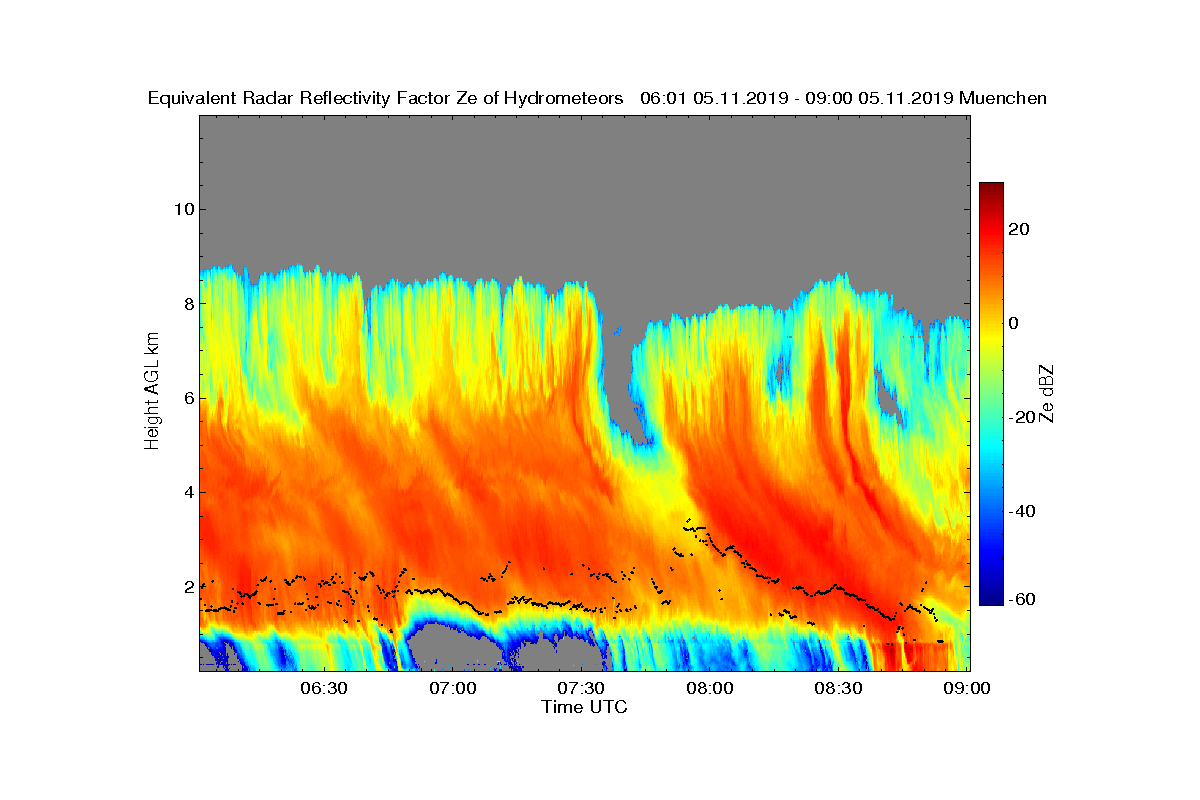
Task: Click the 'Time UTC' axis label
Action: tap(584, 707)
